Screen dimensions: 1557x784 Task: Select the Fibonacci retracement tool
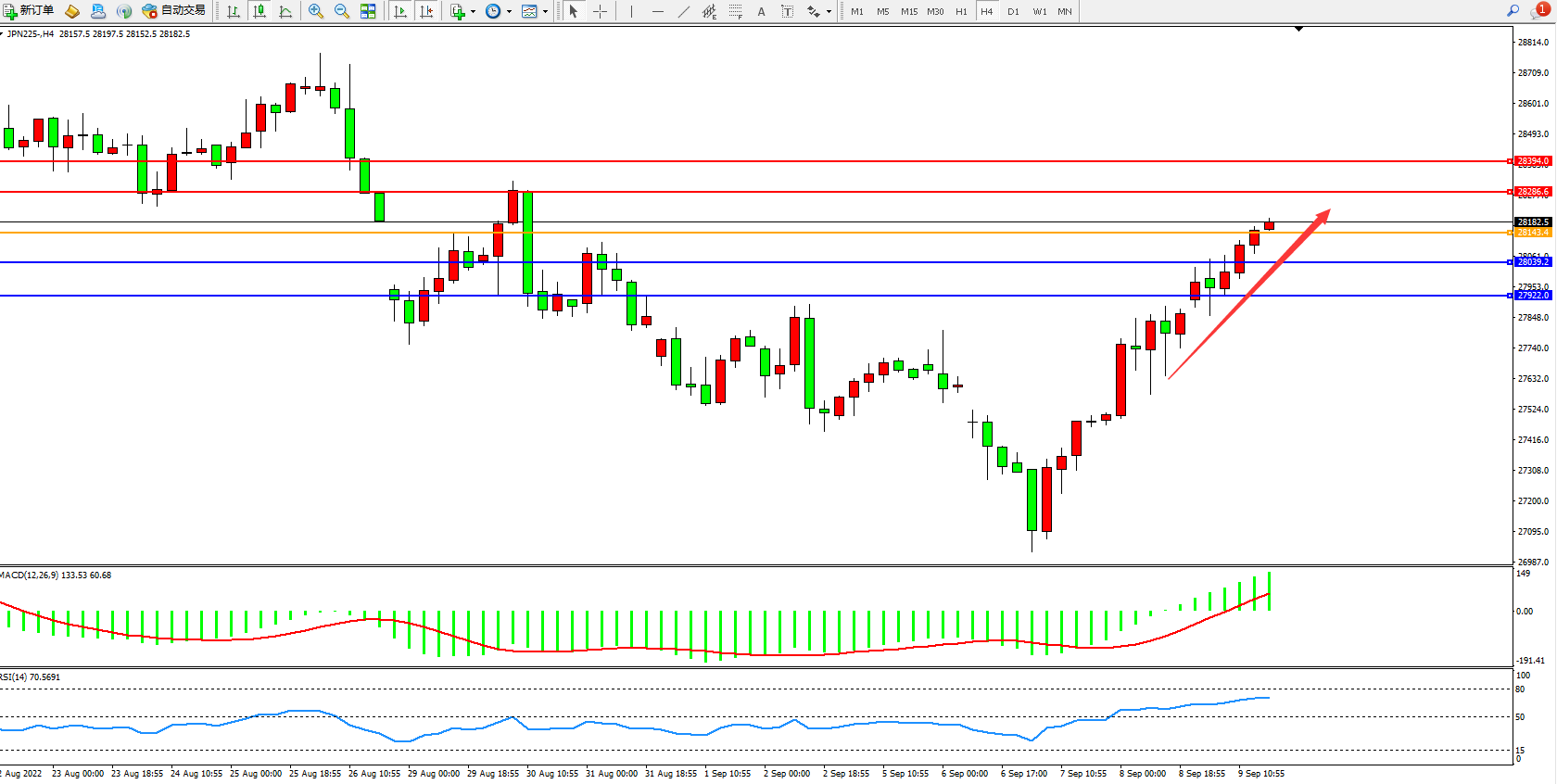coord(735,11)
